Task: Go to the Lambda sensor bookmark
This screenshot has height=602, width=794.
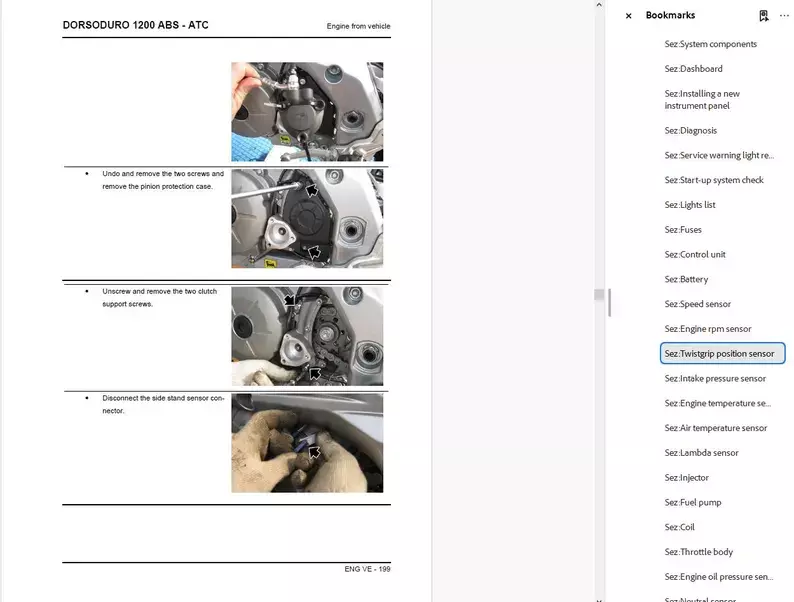Action: pyautogui.click(x=701, y=453)
